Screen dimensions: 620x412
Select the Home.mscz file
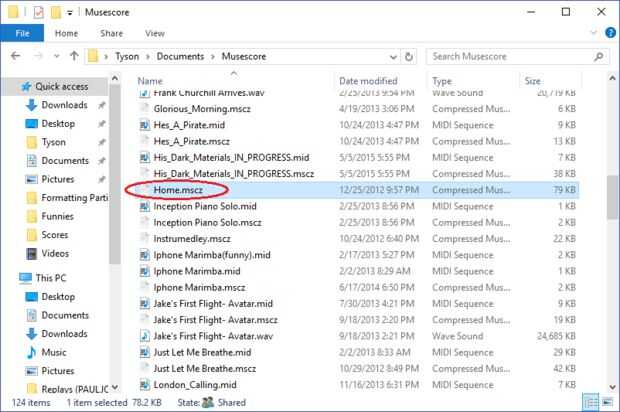pyautogui.click(x=178, y=190)
